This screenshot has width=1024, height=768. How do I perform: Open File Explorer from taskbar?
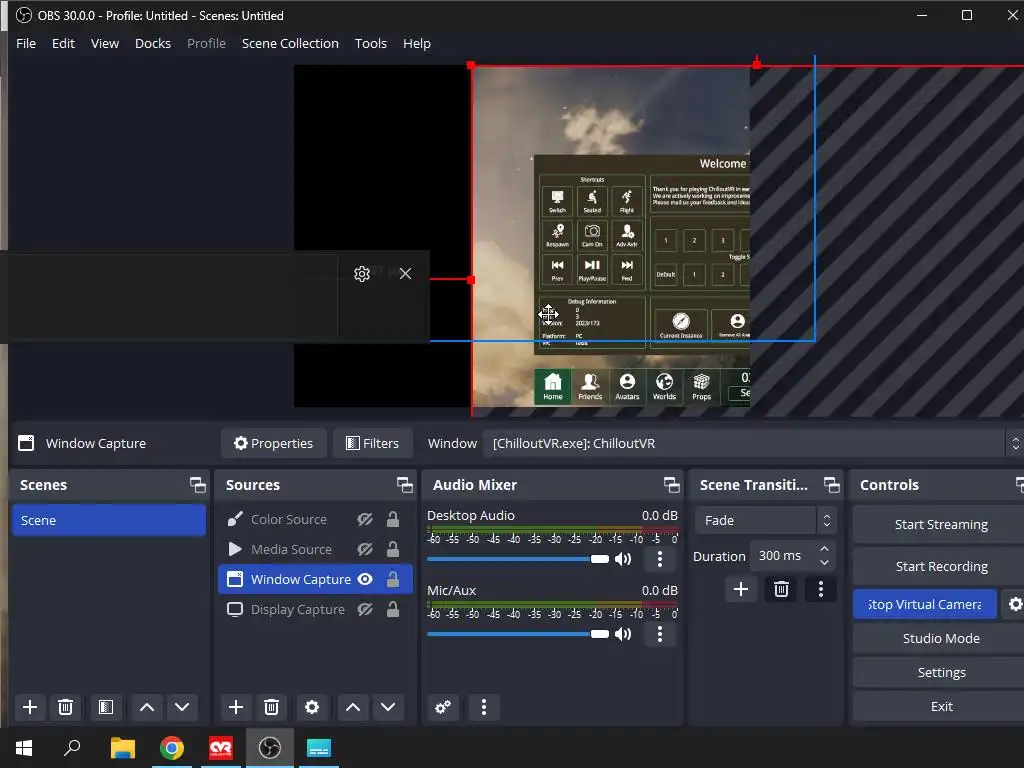123,748
